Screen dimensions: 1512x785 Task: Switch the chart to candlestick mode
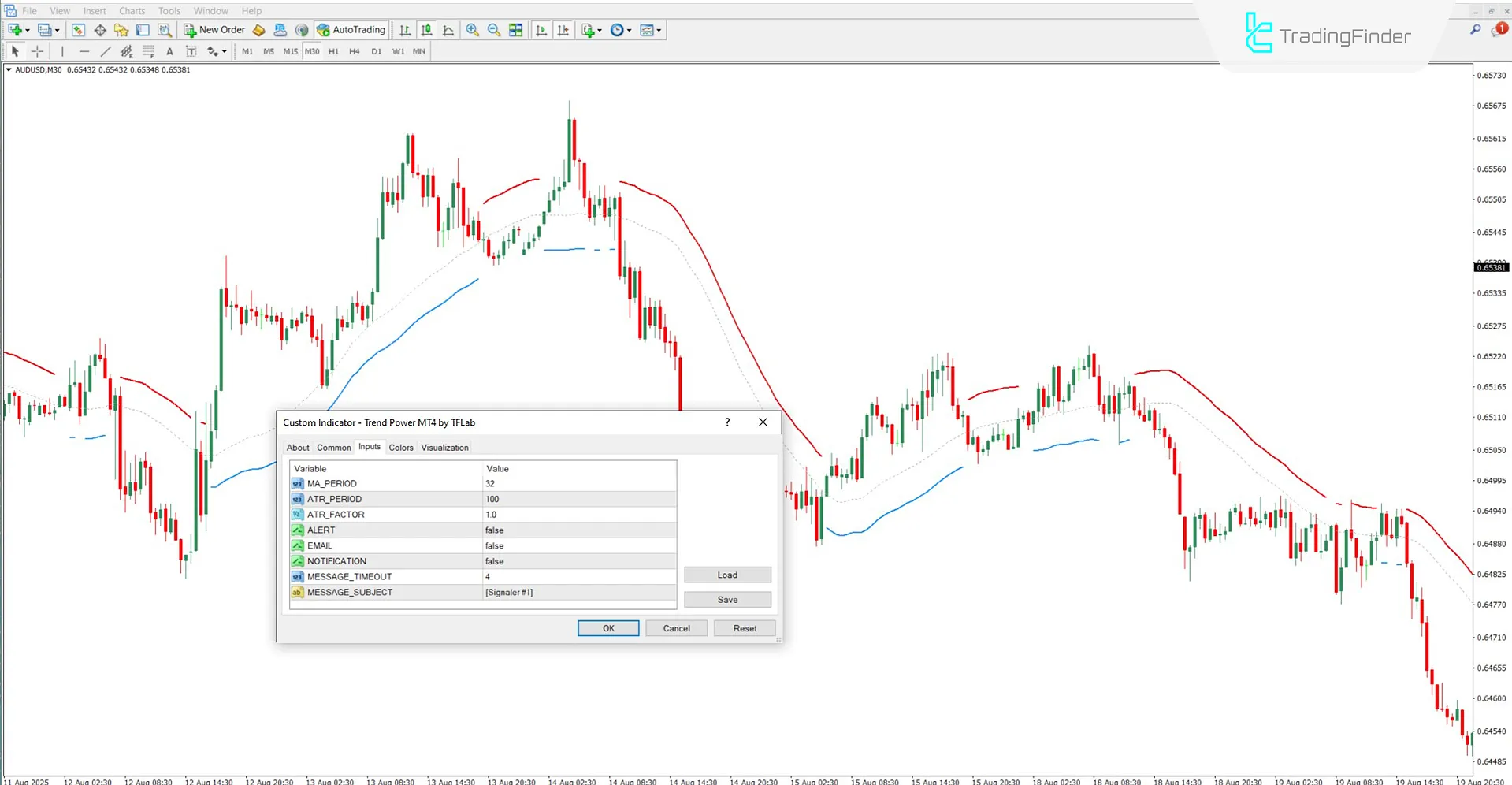[x=426, y=30]
